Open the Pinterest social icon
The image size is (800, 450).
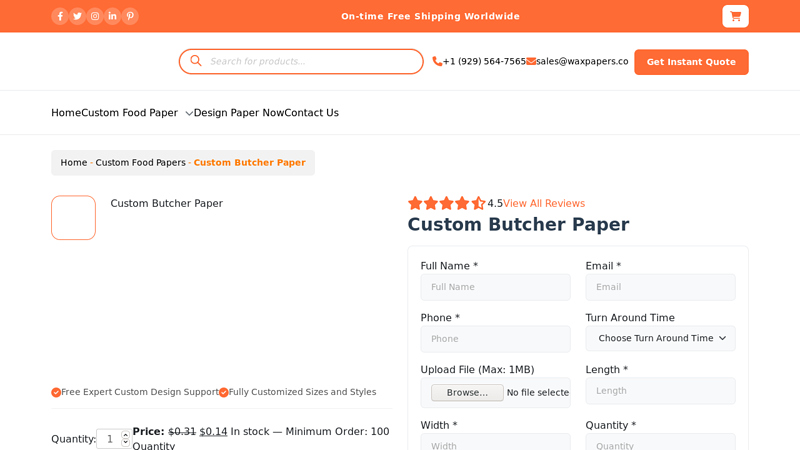click(130, 16)
